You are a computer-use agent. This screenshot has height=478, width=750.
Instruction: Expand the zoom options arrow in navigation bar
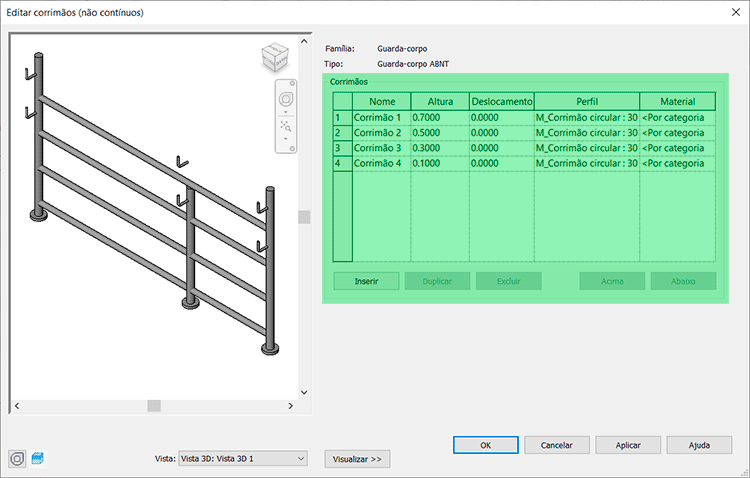[285, 139]
